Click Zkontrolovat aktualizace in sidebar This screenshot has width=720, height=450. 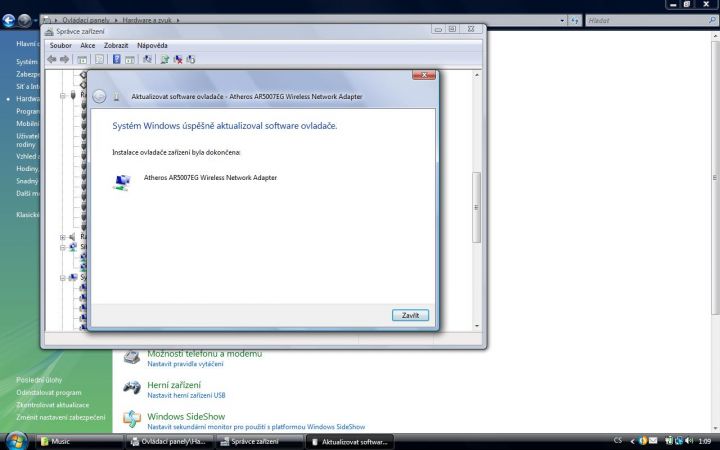52,405
